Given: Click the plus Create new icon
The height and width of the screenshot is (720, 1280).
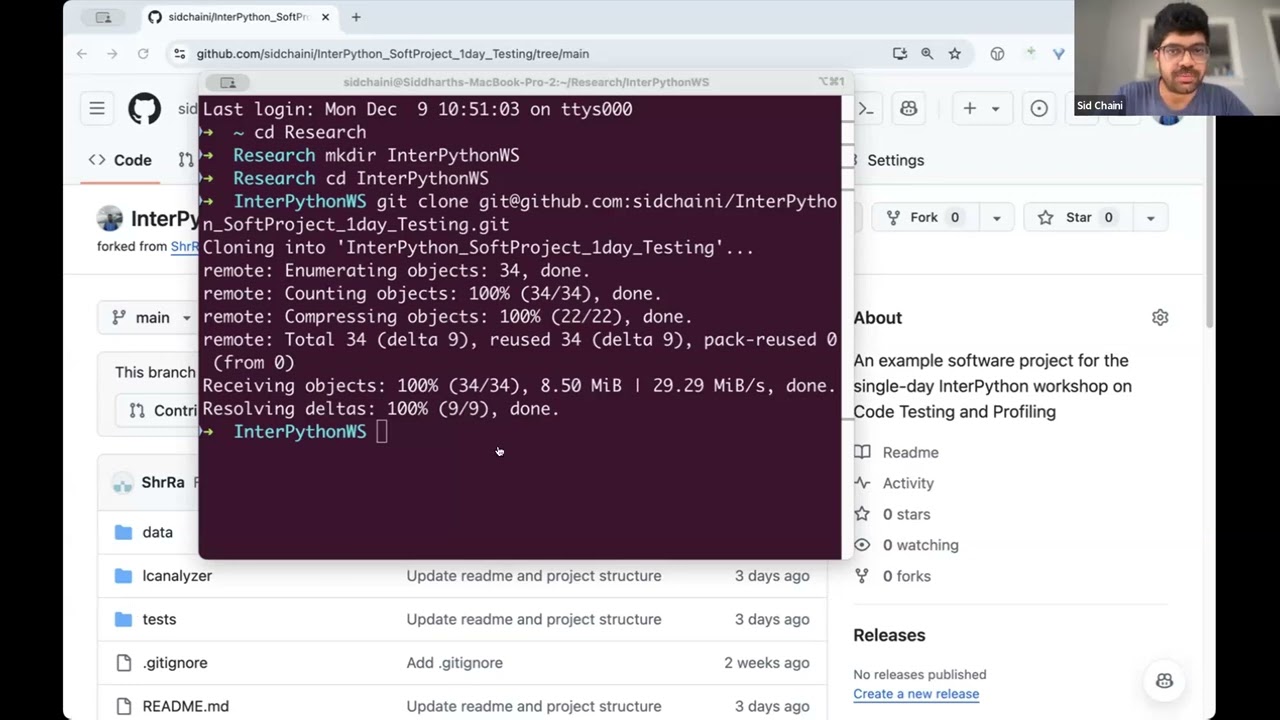Looking at the screenshot, I should click(x=969, y=108).
